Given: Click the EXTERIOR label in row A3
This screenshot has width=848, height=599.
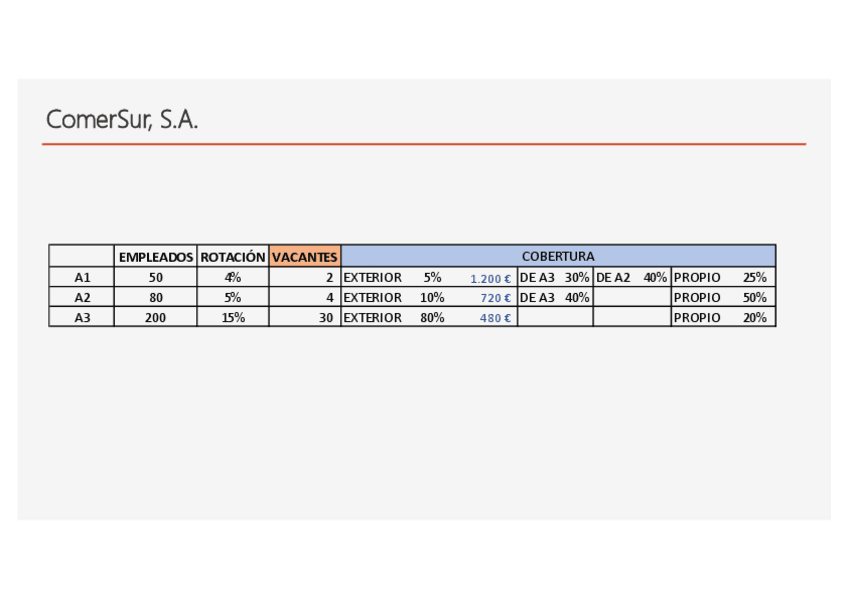Looking at the screenshot, I should pos(373,317).
